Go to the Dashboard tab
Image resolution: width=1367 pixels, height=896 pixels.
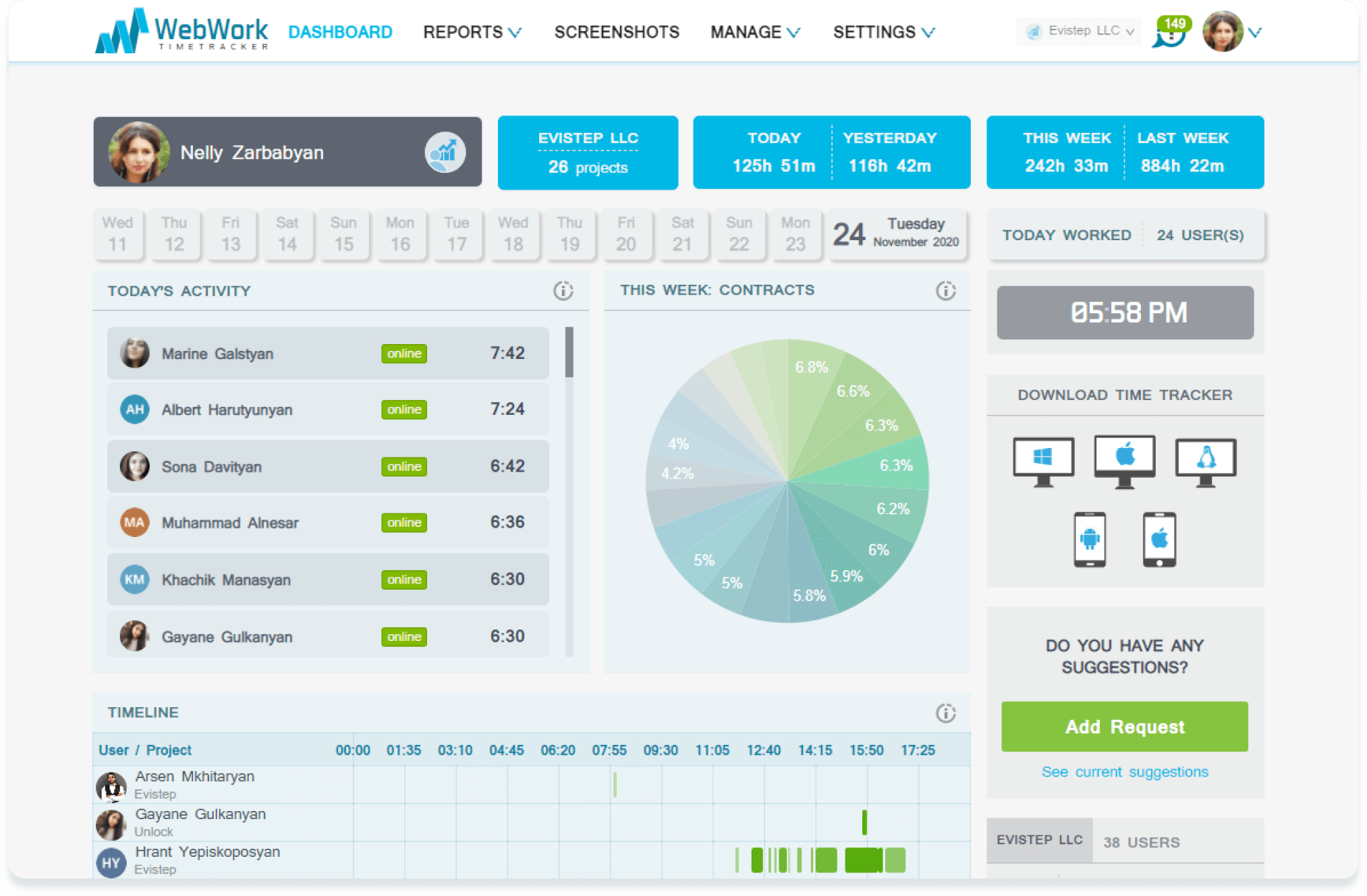pos(340,32)
